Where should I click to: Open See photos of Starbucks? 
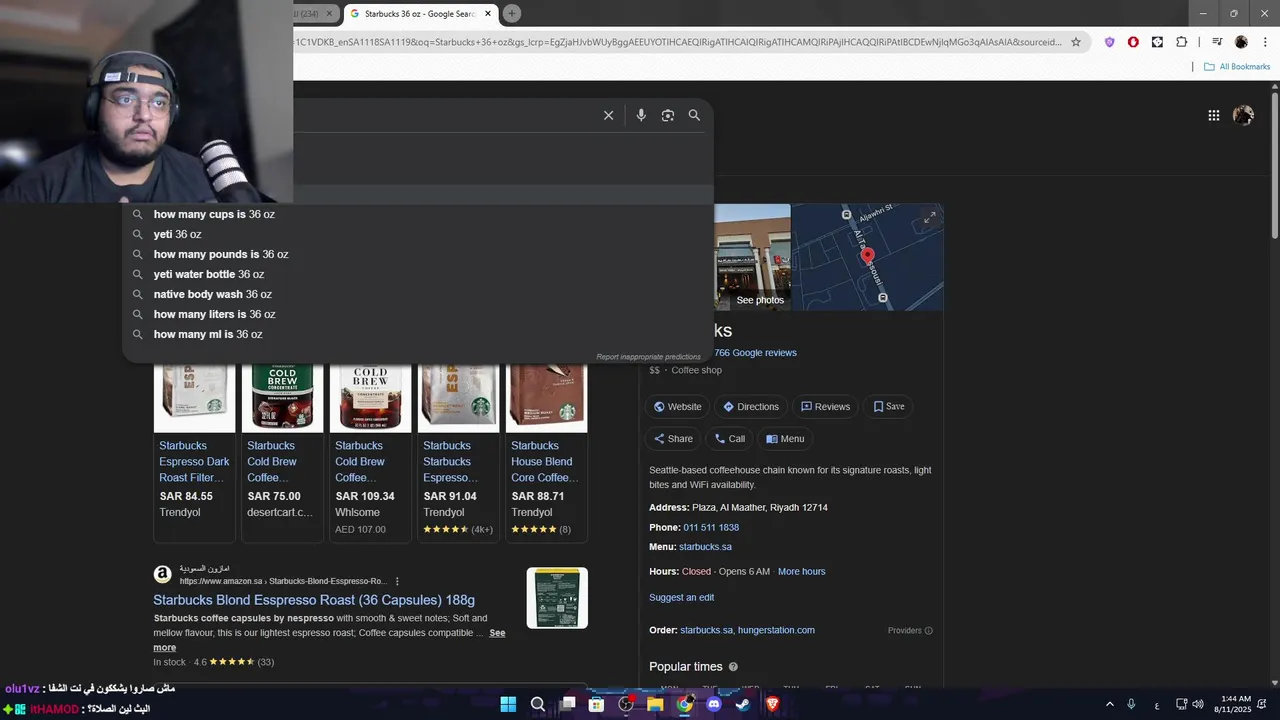(760, 300)
